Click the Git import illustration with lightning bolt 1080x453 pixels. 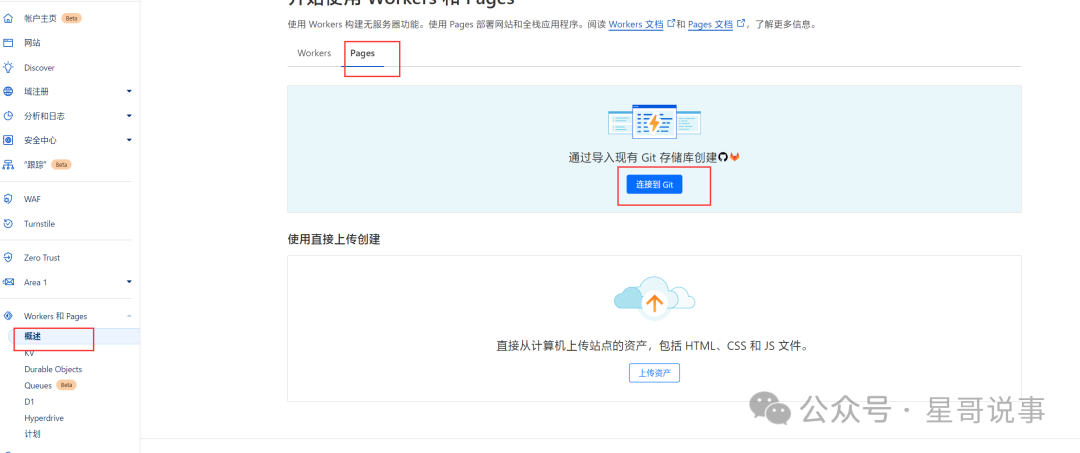(654, 123)
